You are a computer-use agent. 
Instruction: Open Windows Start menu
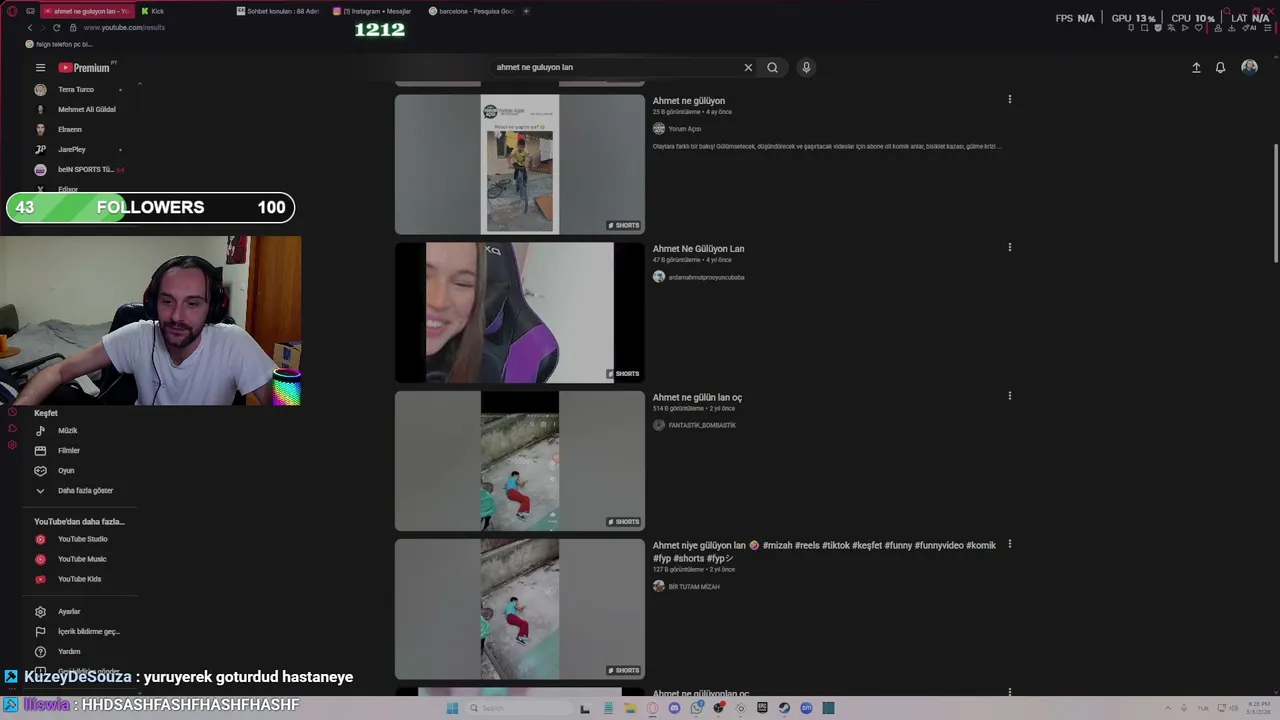(452, 708)
